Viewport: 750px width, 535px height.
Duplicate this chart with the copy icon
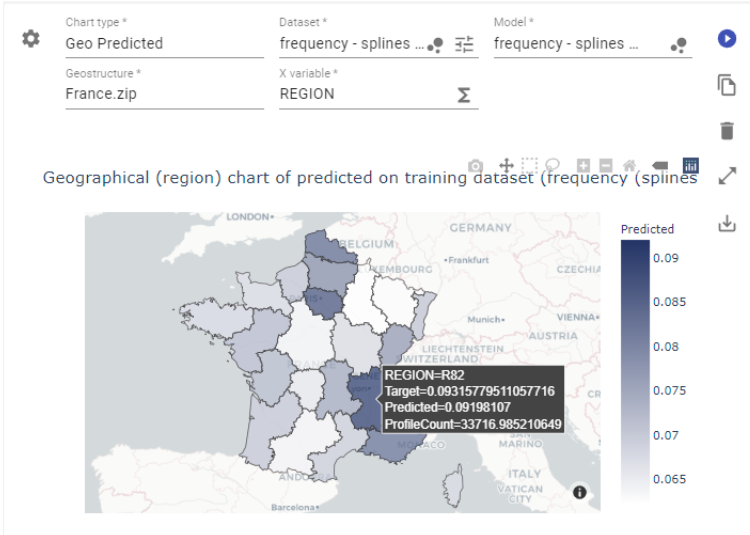[x=727, y=85]
